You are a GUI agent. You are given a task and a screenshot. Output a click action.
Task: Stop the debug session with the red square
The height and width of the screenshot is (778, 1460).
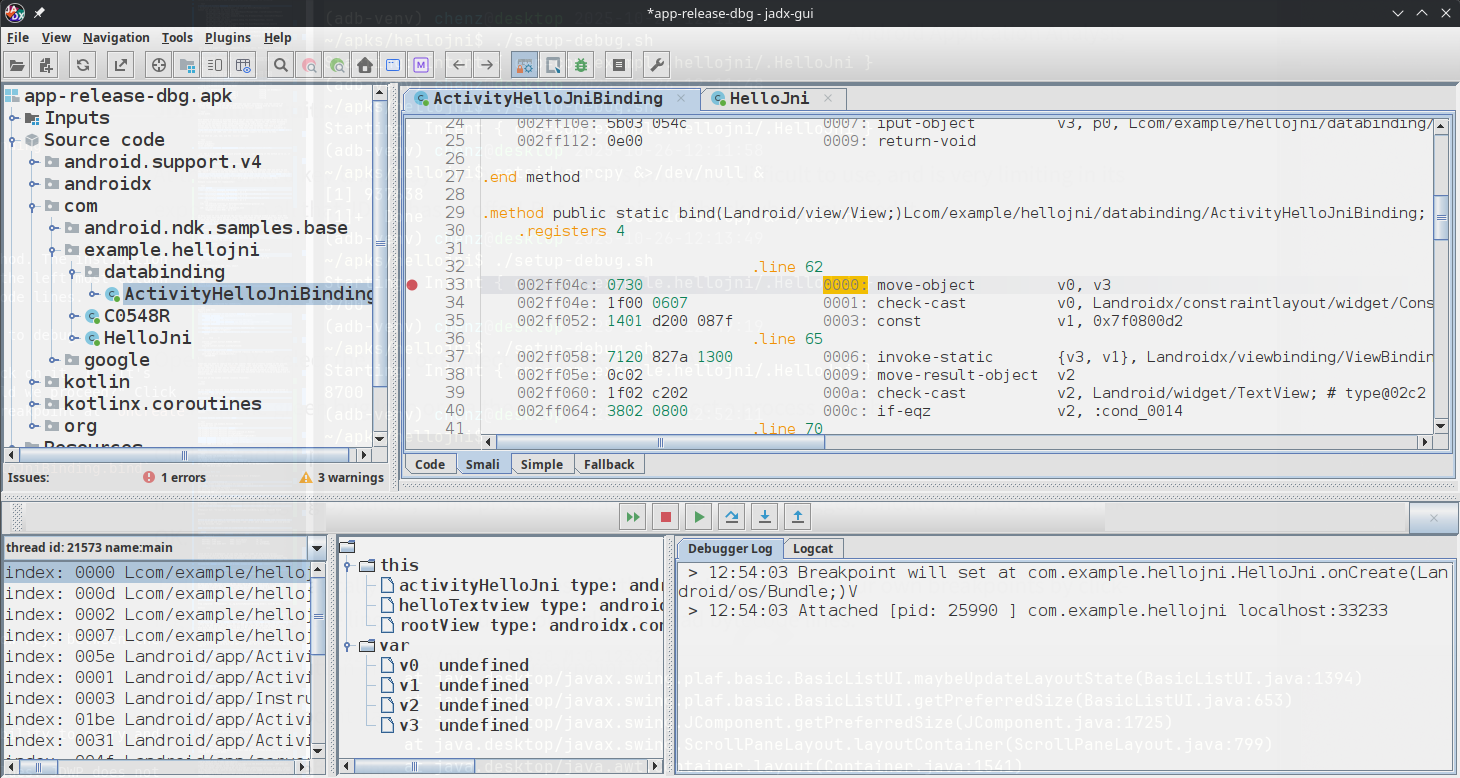(x=665, y=516)
